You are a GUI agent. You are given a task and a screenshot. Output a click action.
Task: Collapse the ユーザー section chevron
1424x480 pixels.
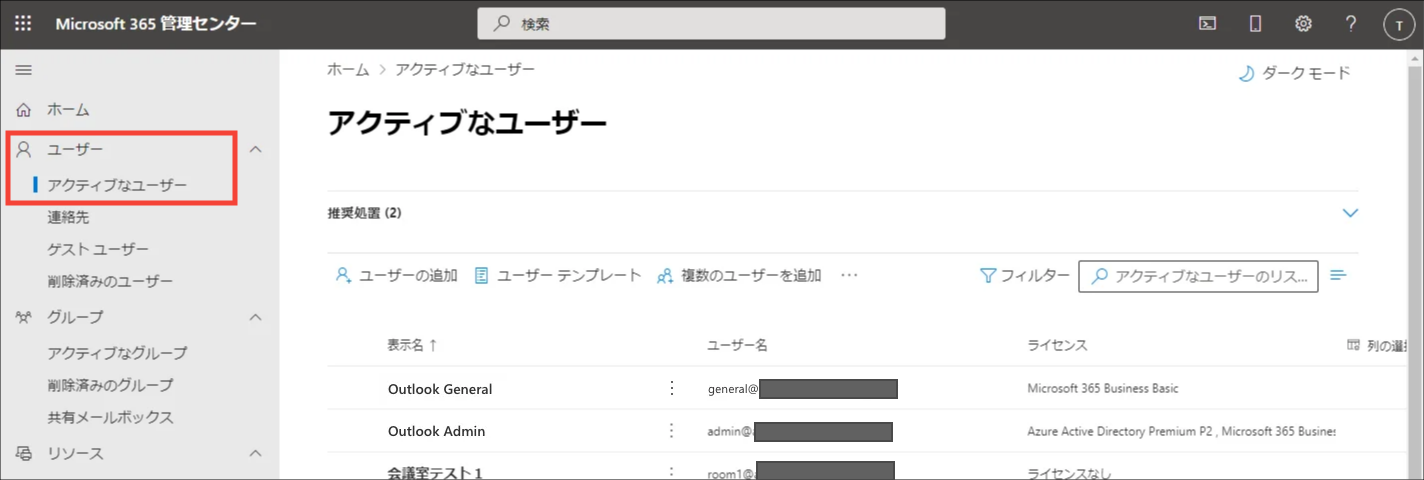pyautogui.click(x=255, y=149)
